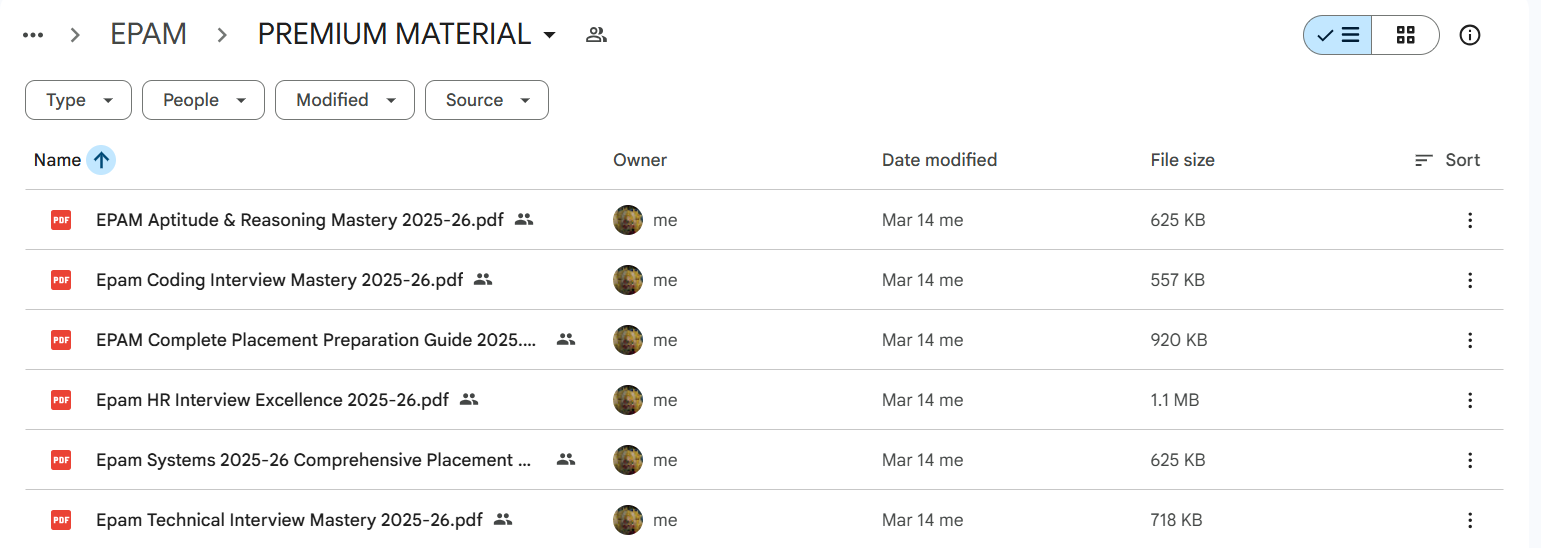Reverse the sort direction arrow next to Name
This screenshot has height=548, width=1541.
tap(101, 160)
